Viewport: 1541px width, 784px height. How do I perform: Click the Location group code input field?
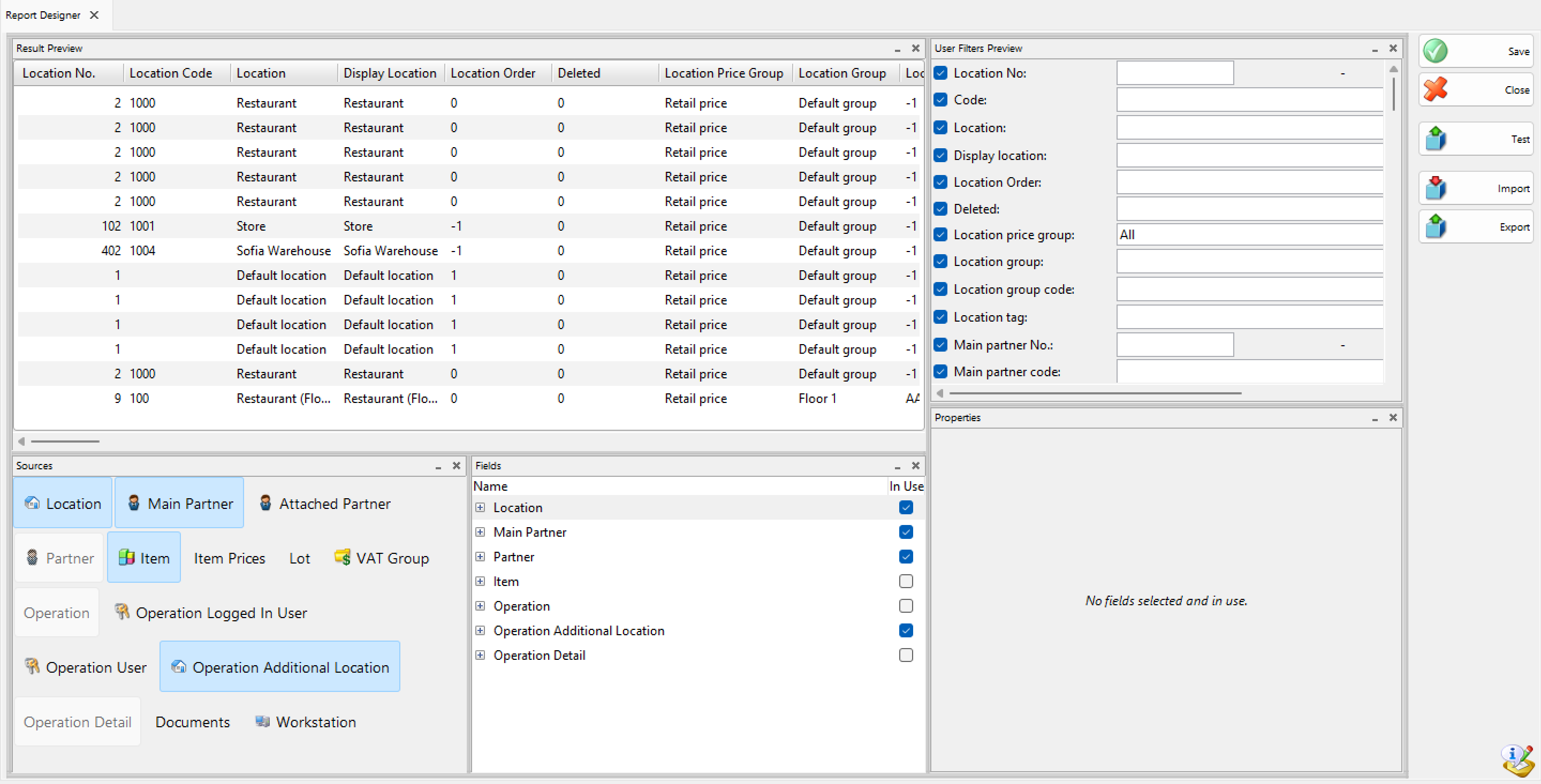coord(1249,290)
